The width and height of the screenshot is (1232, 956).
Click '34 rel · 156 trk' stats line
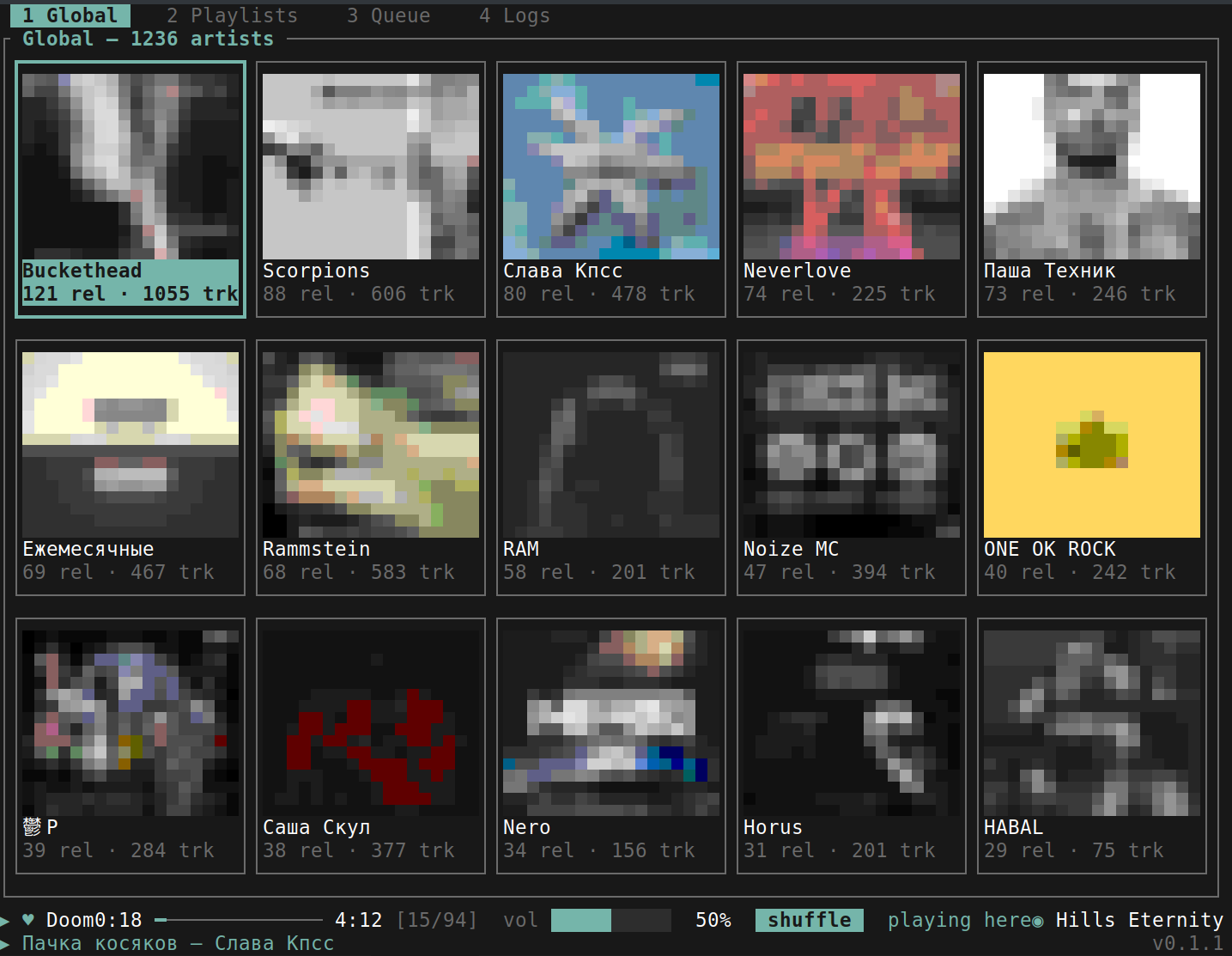pos(599,850)
